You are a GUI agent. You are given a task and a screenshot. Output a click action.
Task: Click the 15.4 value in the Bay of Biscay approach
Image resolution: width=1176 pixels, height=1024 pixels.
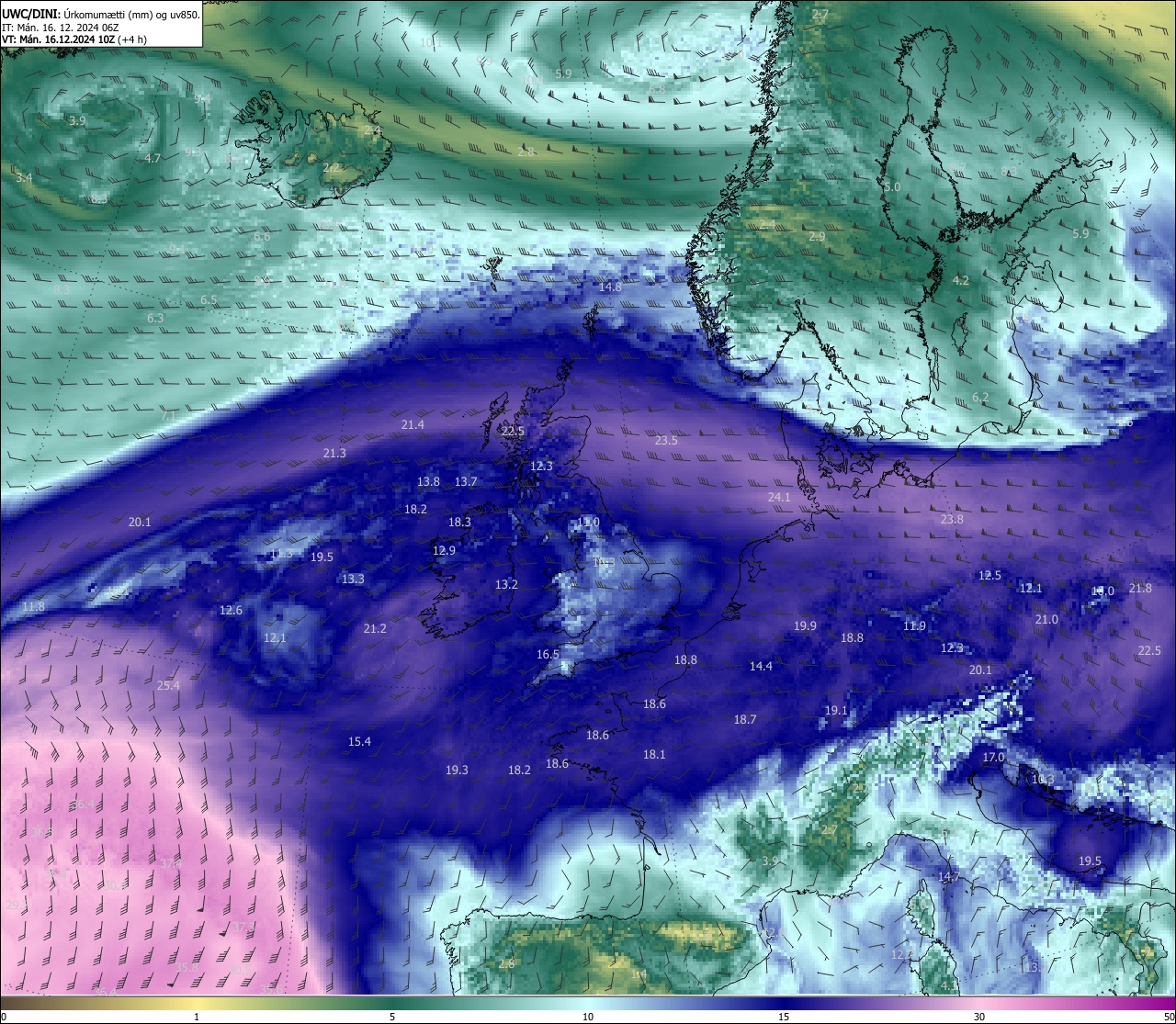click(x=359, y=741)
